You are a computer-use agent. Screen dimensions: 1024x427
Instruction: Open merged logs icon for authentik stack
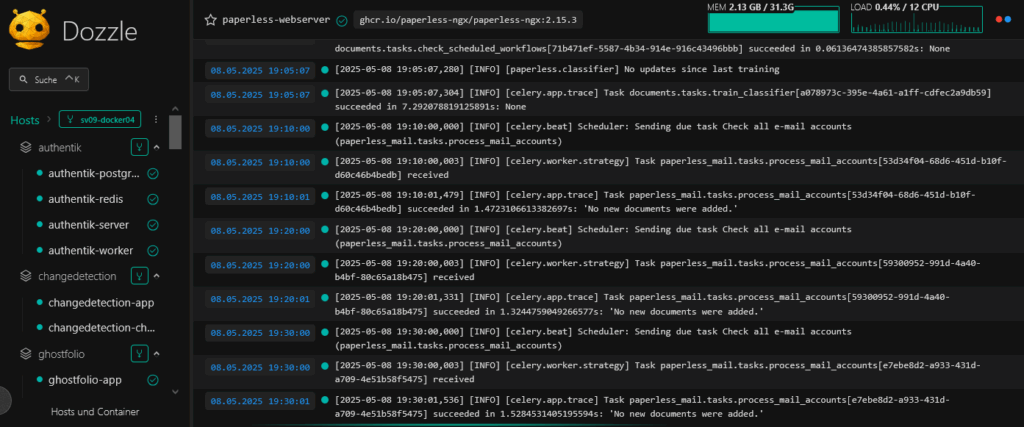140,147
